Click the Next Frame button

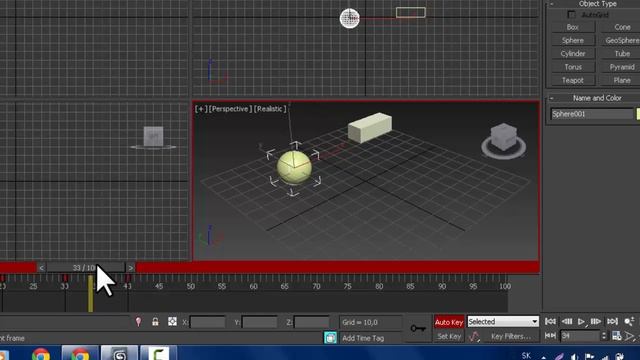pyautogui.click(x=596, y=322)
